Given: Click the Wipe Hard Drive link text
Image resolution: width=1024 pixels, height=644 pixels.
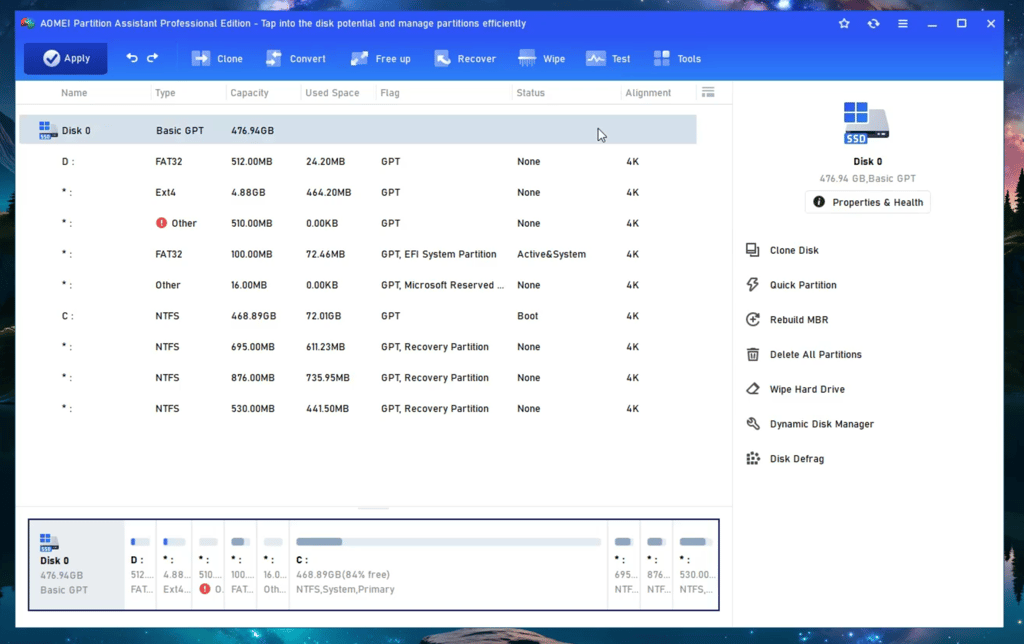Looking at the screenshot, I should [x=807, y=389].
